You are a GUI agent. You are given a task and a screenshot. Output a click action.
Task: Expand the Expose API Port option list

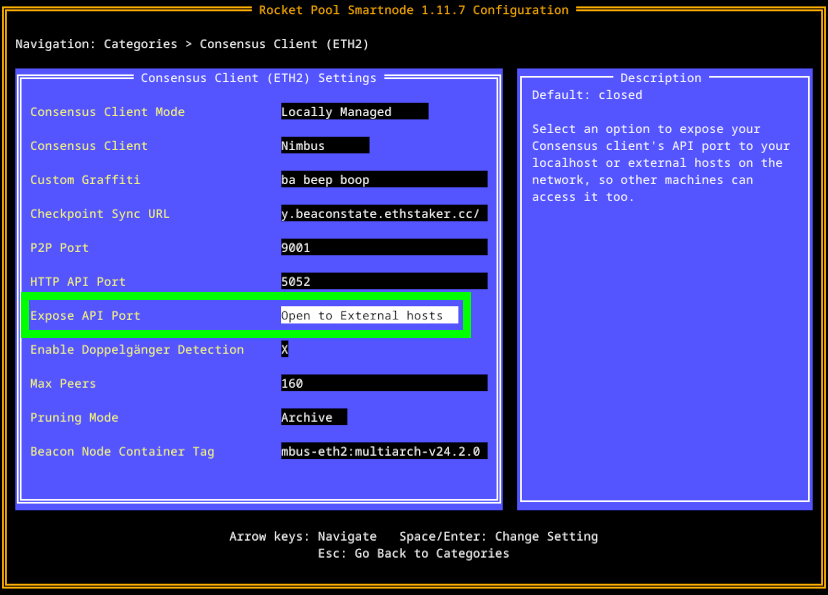369,316
